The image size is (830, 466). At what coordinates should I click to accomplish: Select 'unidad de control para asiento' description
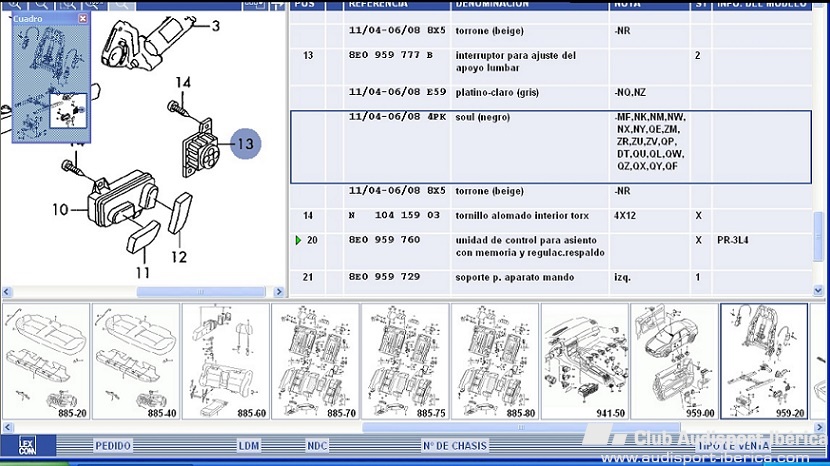pyautogui.click(x=530, y=246)
